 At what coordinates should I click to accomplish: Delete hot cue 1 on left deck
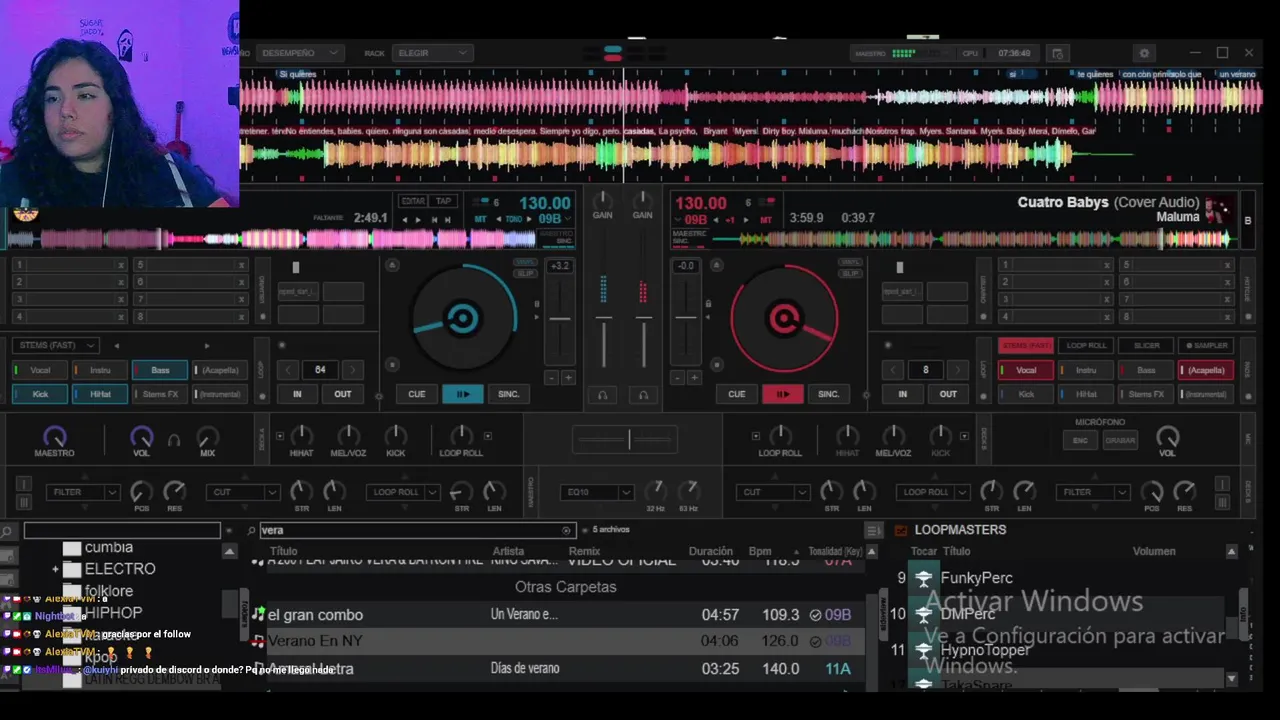click(x=121, y=265)
